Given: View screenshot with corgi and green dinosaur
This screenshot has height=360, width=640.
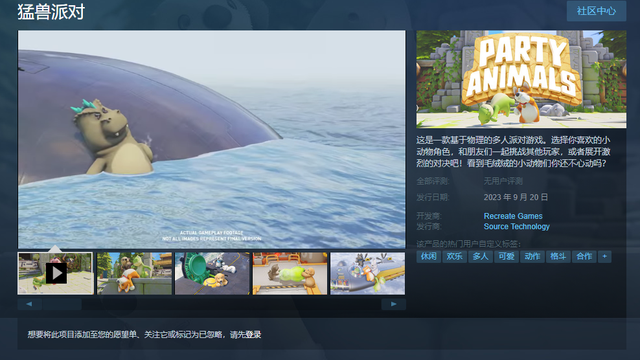Looking at the screenshot, I should click(x=134, y=273).
